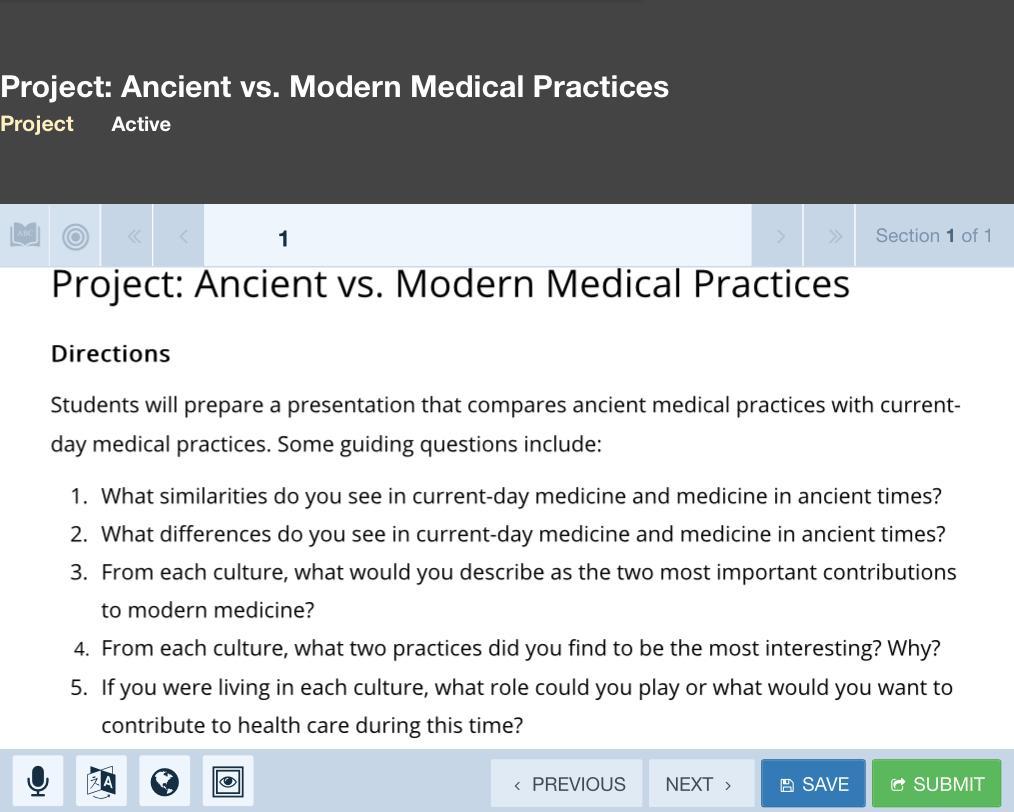Activate the microphone read-aloud tool
Viewport: 1014px width, 812px height.
click(x=38, y=781)
